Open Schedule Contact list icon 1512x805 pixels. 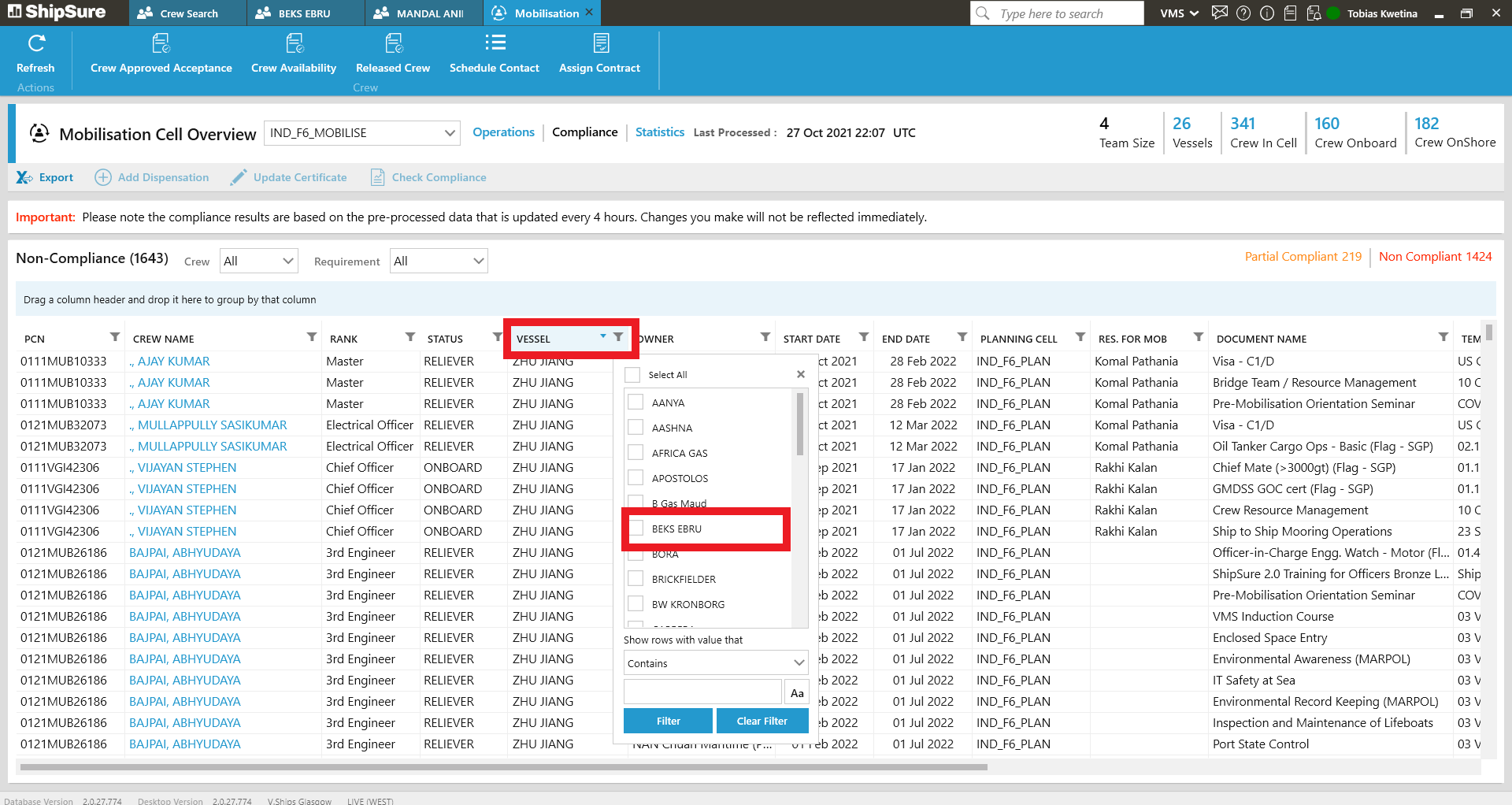(x=495, y=43)
